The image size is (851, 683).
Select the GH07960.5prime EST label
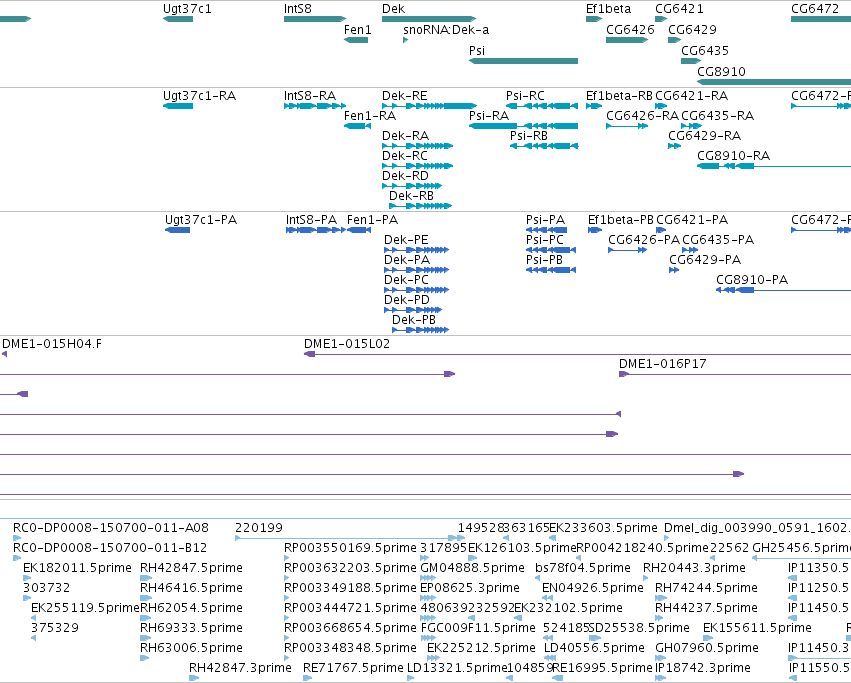click(707, 647)
